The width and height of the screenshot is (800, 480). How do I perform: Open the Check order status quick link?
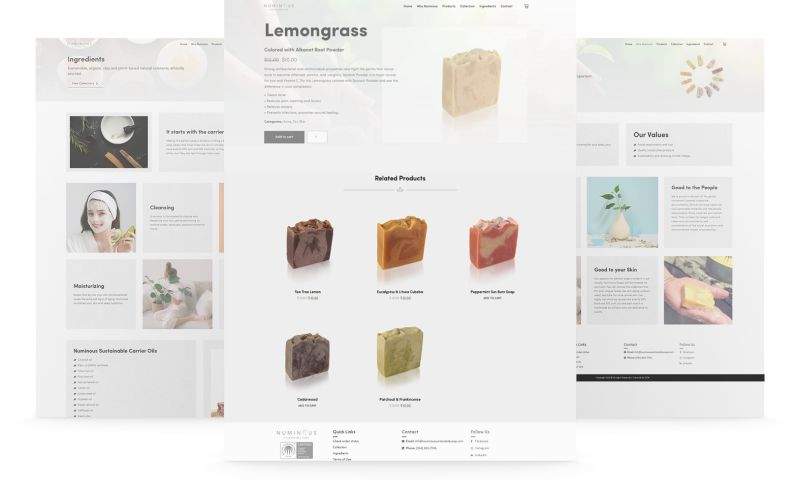point(346,441)
